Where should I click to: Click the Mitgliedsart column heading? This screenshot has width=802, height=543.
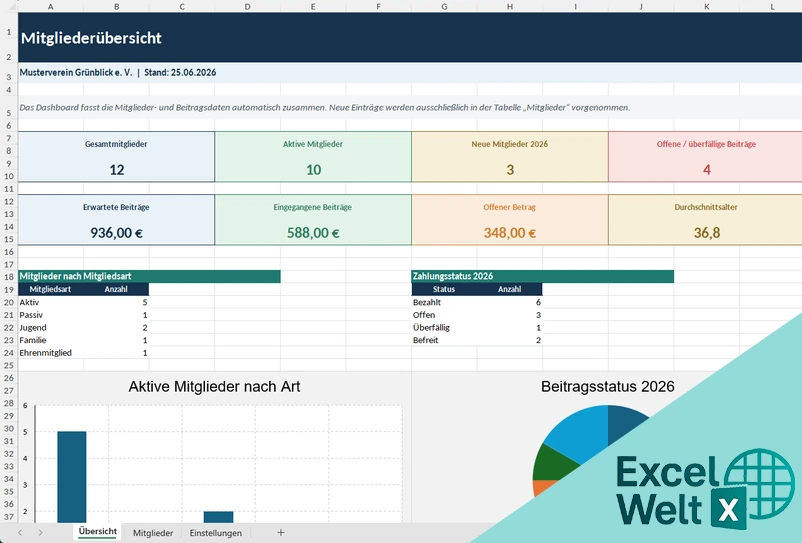[x=50, y=289]
